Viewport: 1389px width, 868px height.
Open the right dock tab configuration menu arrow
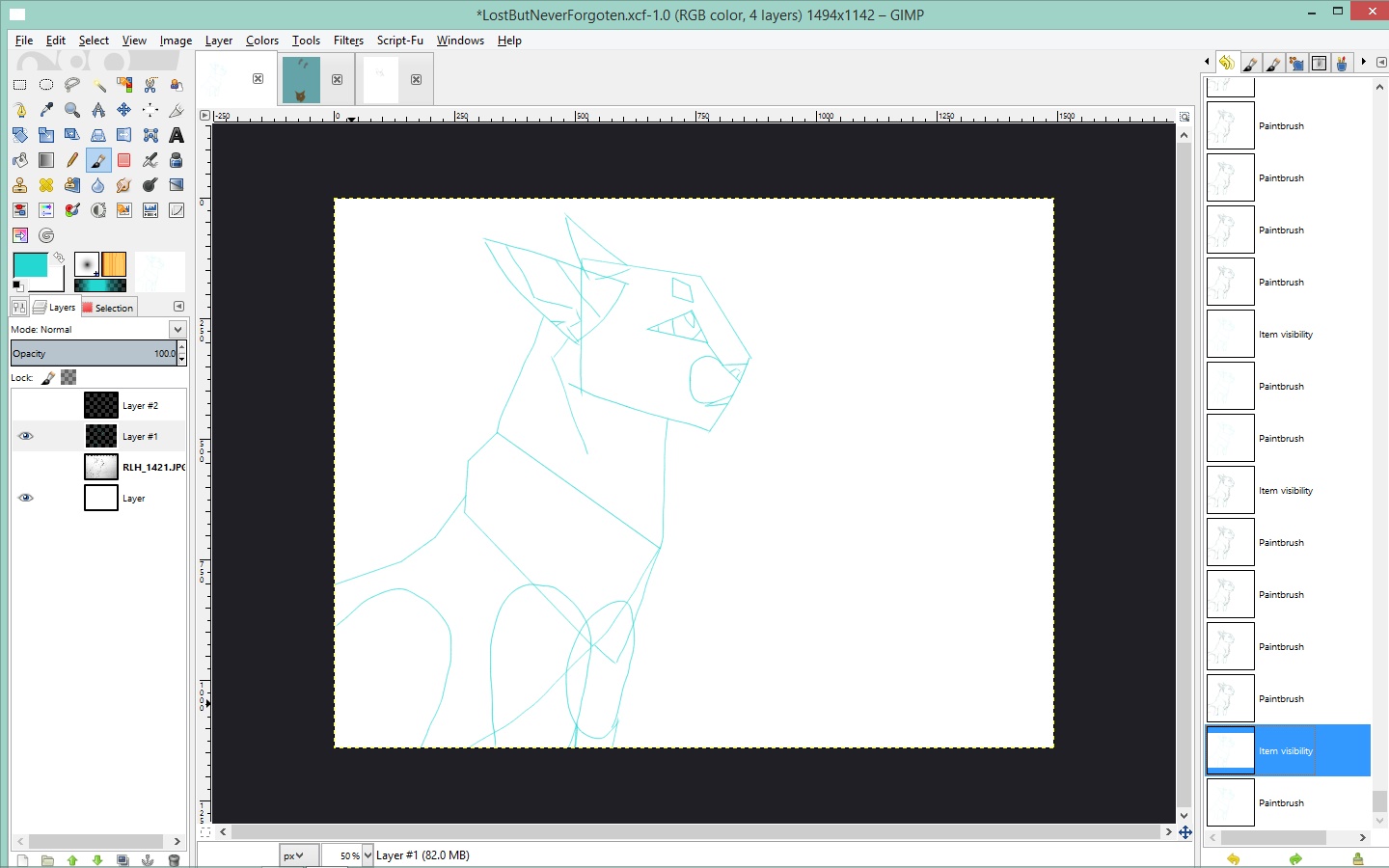coord(1381,62)
